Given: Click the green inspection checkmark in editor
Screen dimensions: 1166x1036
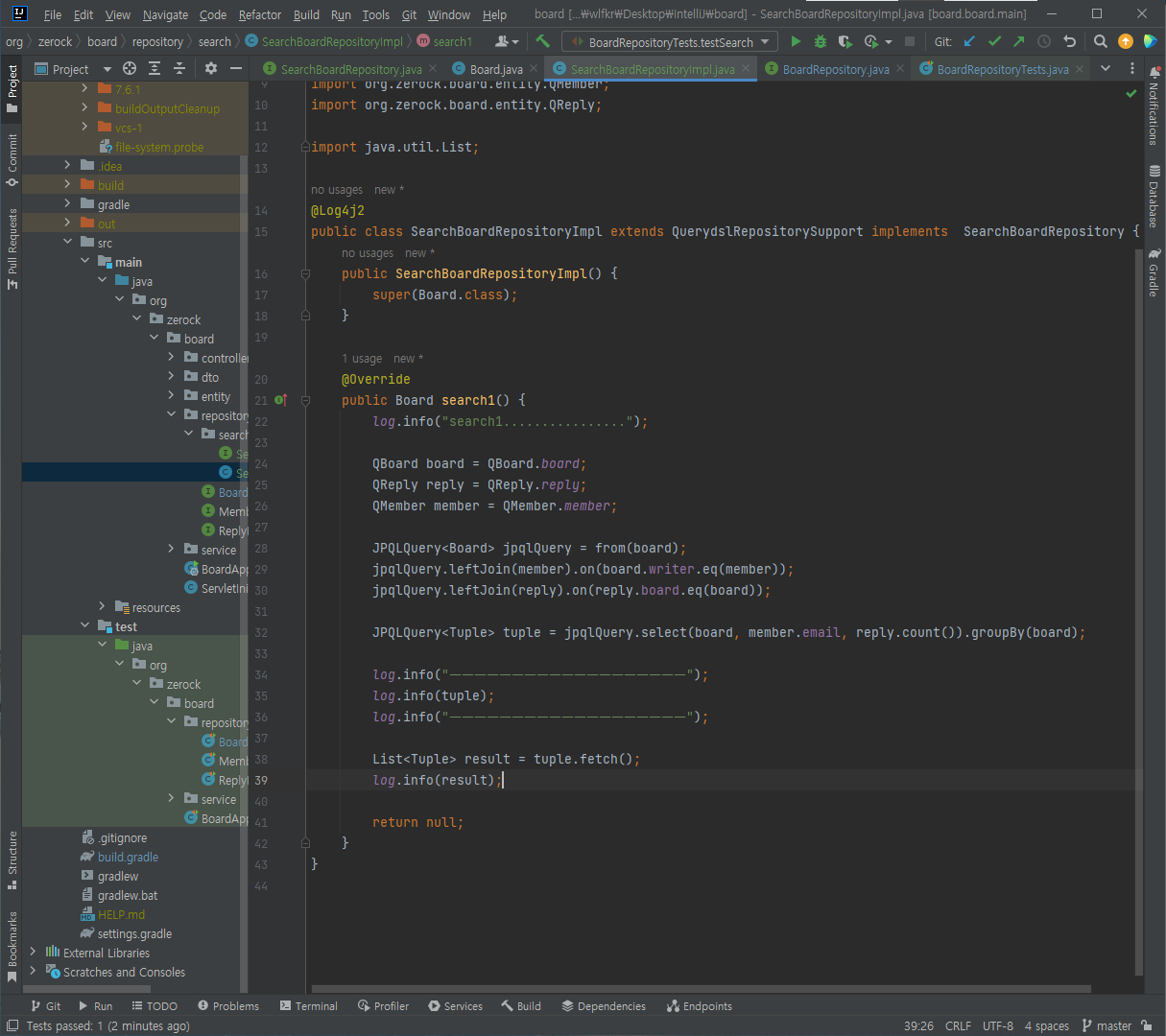Looking at the screenshot, I should [1131, 93].
